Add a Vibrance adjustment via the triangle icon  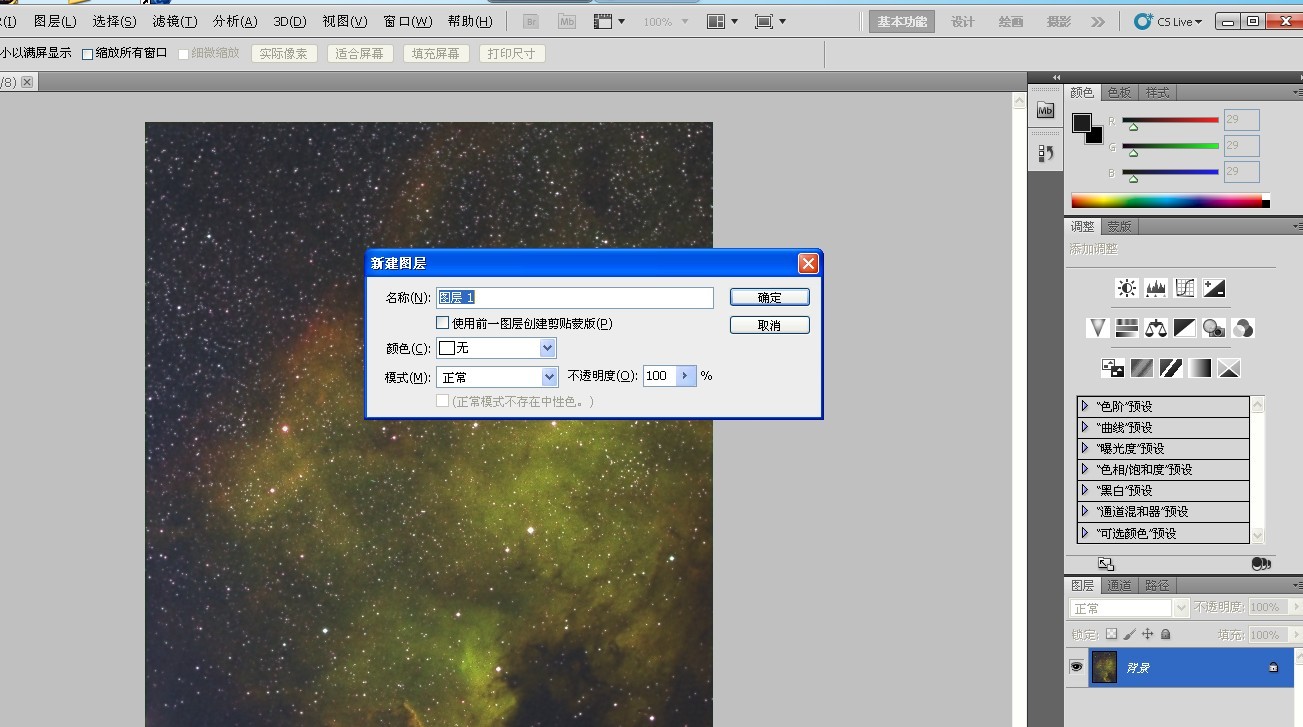[x=1098, y=327]
